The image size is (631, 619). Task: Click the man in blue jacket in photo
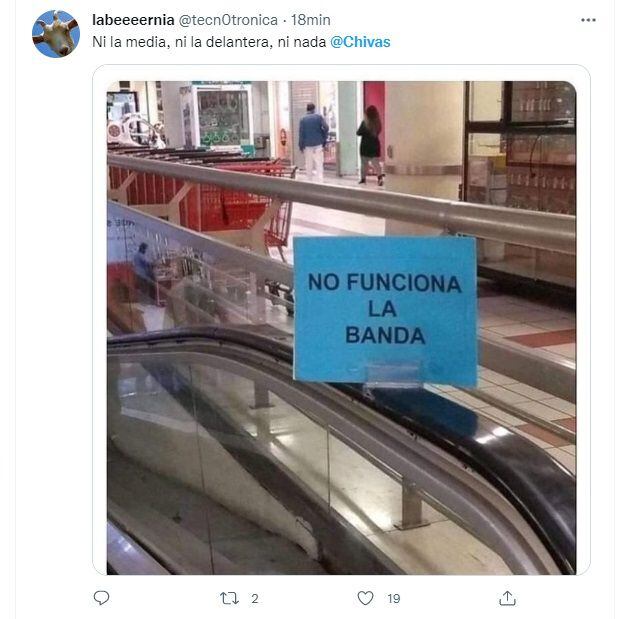click(313, 141)
